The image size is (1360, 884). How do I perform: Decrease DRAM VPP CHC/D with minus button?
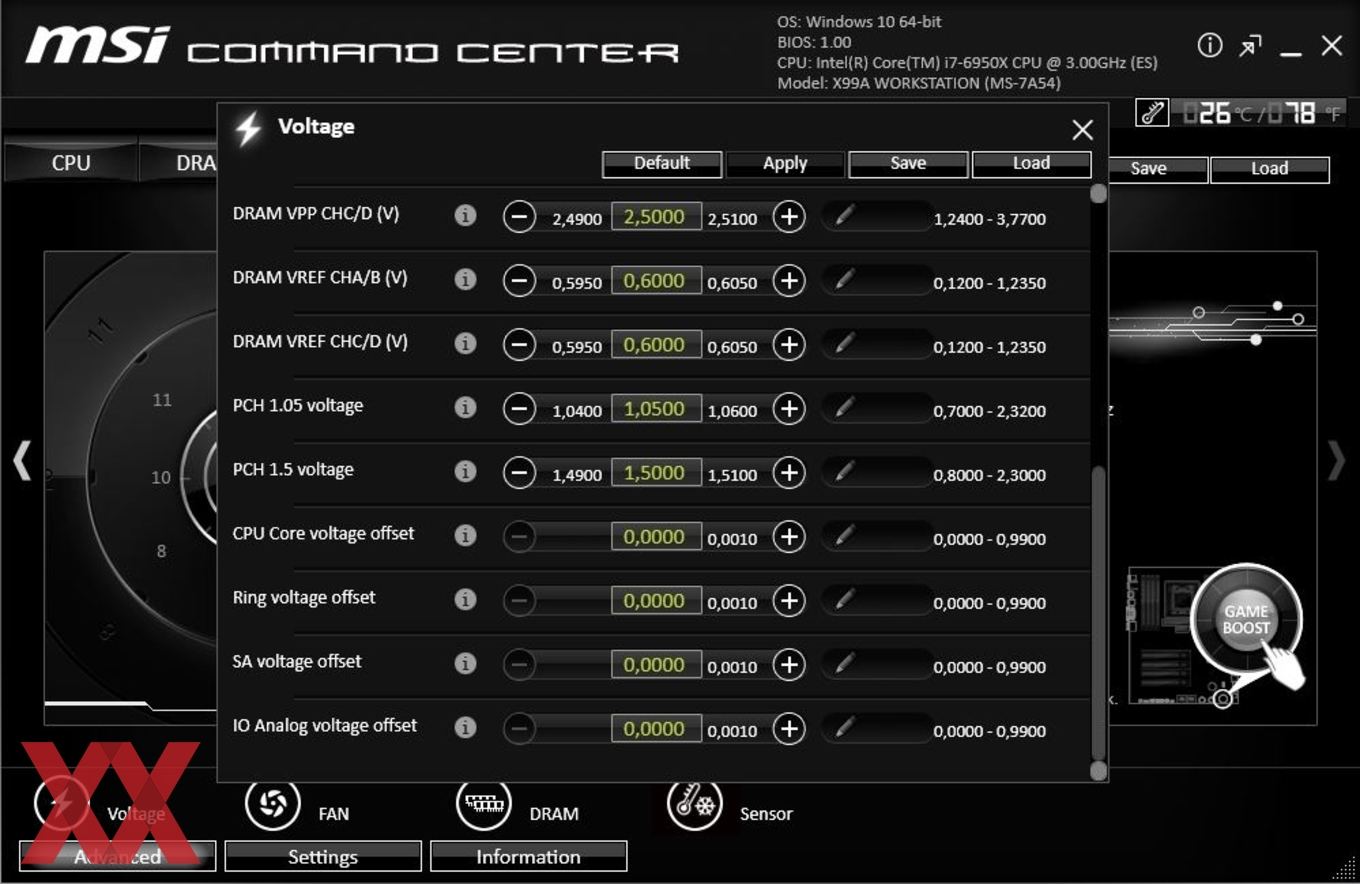click(519, 216)
